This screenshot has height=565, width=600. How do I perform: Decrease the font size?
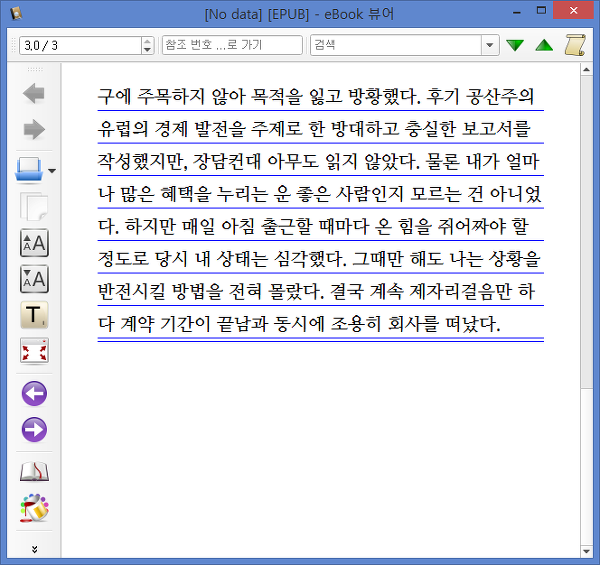34,278
